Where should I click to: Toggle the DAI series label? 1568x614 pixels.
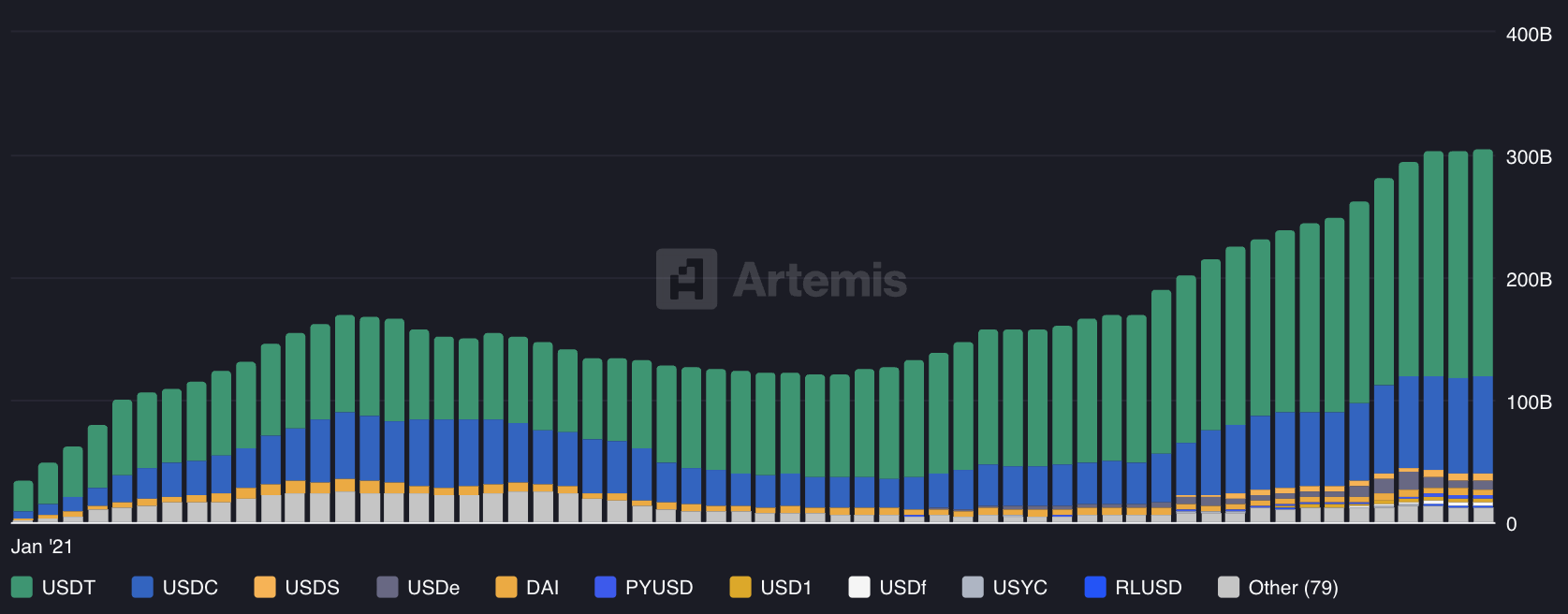pyautogui.click(x=542, y=588)
